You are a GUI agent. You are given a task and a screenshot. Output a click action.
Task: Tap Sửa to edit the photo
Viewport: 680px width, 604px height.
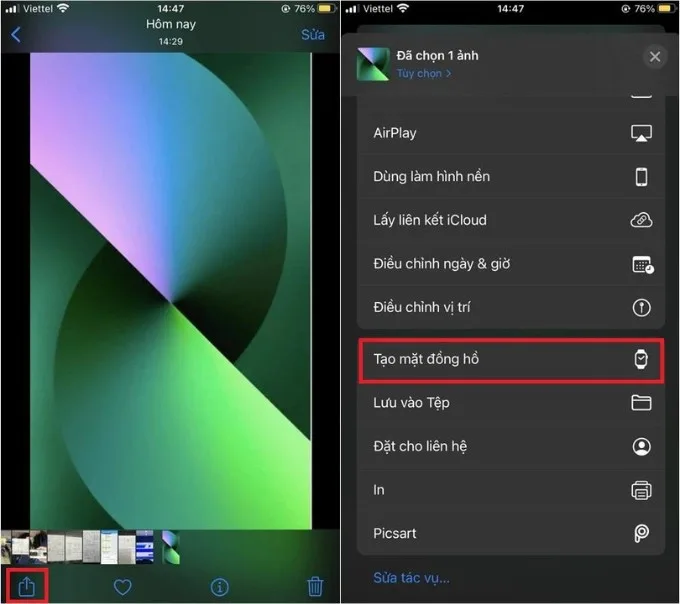pos(313,34)
